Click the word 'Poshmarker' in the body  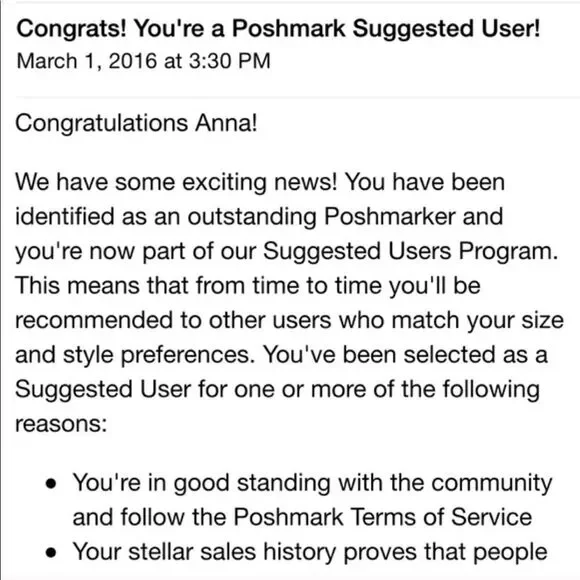tap(390, 216)
